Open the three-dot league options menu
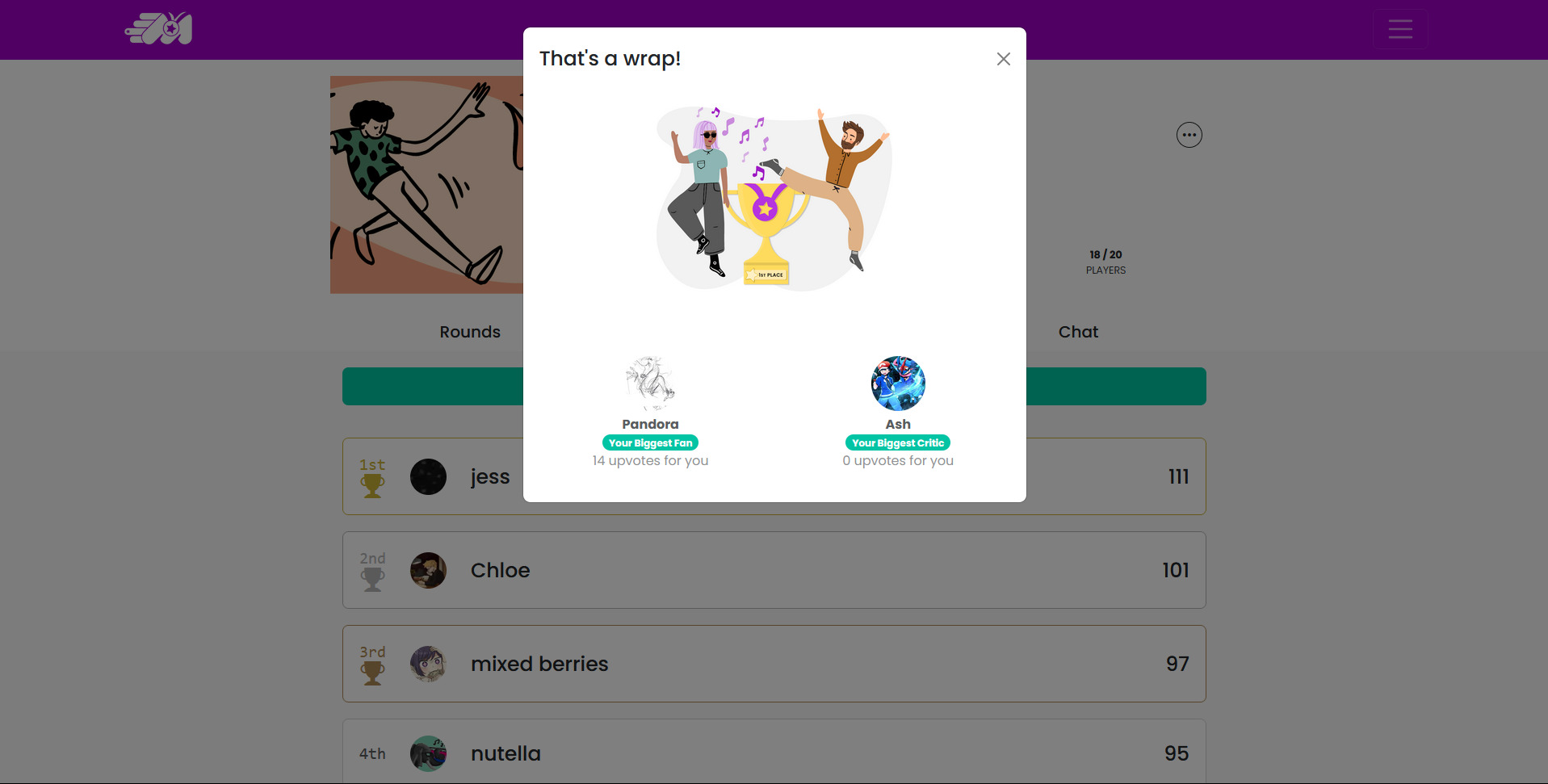 pos(1189,135)
